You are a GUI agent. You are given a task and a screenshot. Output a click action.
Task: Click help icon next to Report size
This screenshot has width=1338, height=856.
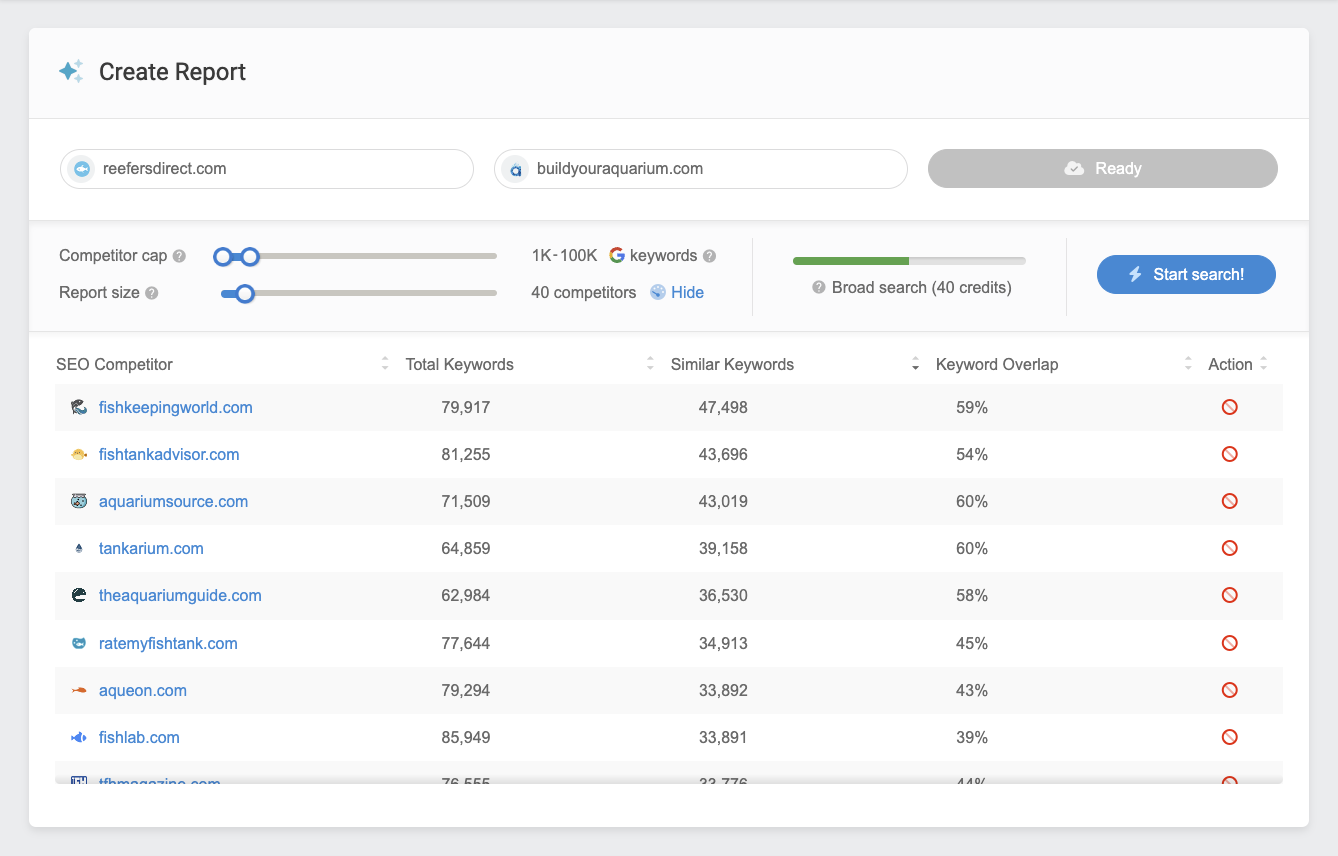tap(152, 293)
